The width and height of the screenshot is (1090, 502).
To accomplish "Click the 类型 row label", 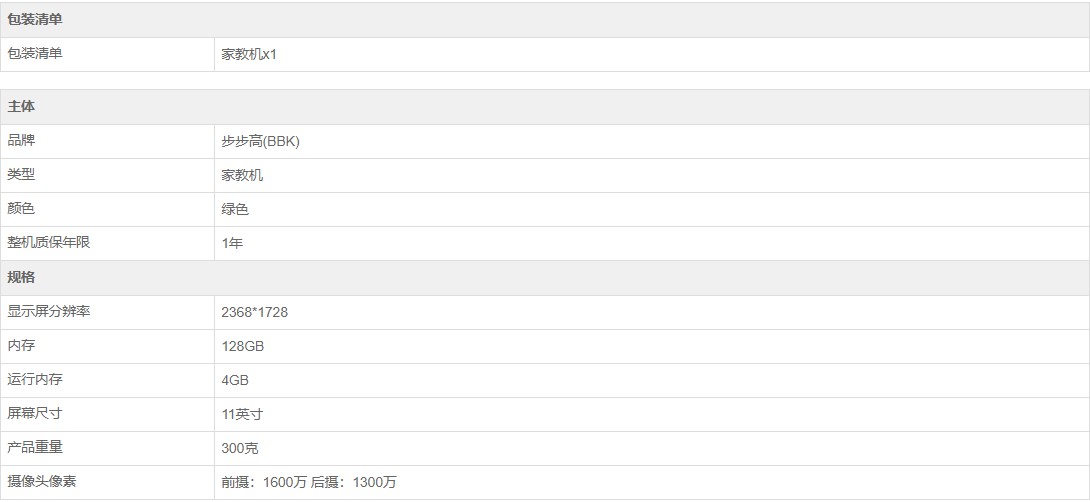I will click(x=21, y=175).
